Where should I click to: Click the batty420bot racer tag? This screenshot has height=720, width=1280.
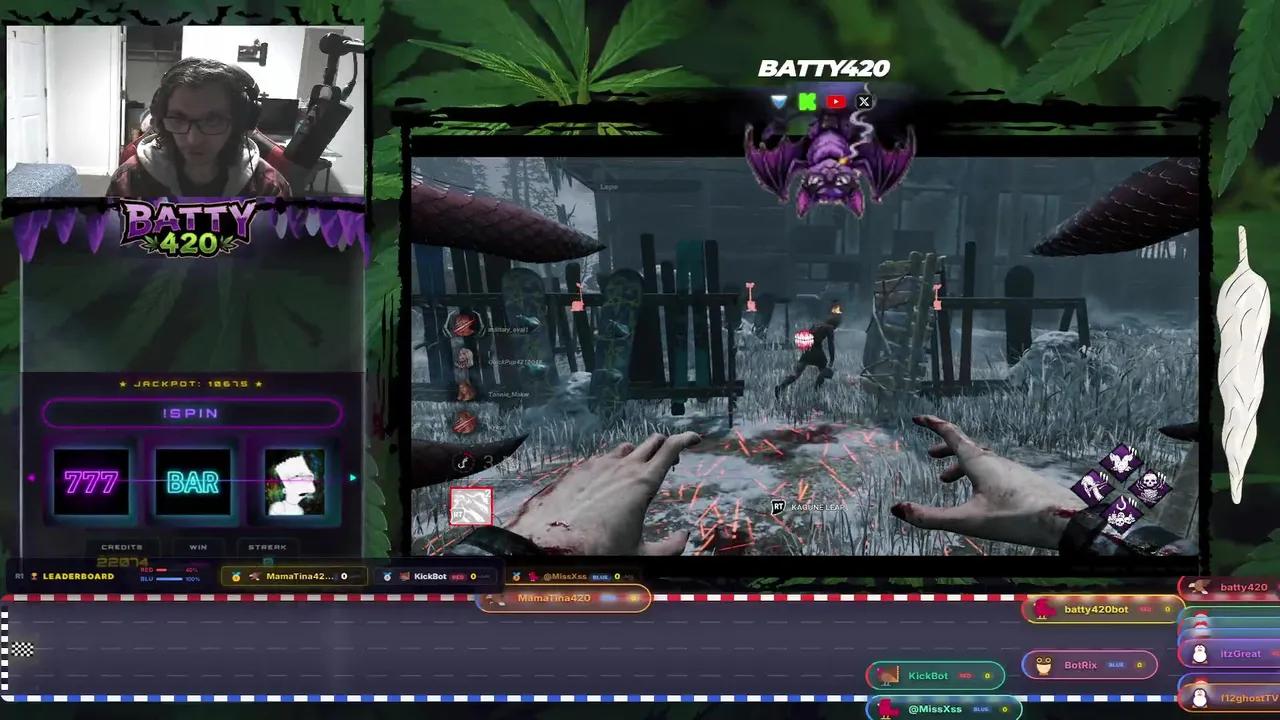point(1101,609)
